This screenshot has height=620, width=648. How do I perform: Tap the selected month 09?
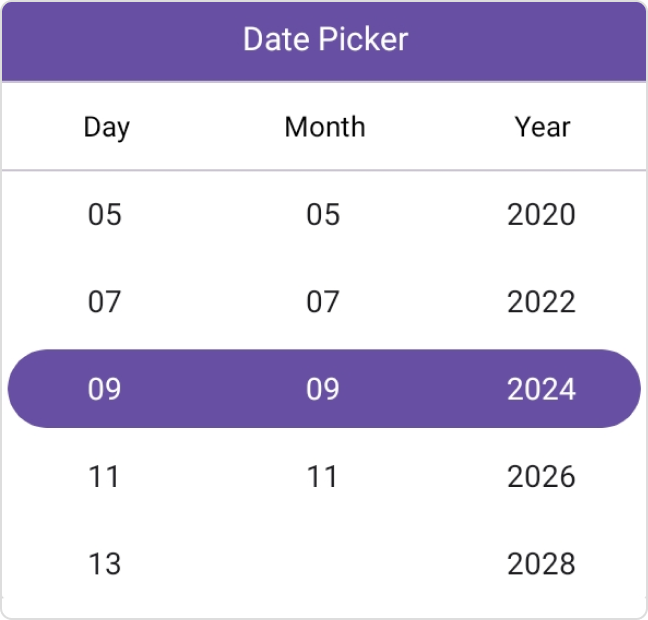323,389
